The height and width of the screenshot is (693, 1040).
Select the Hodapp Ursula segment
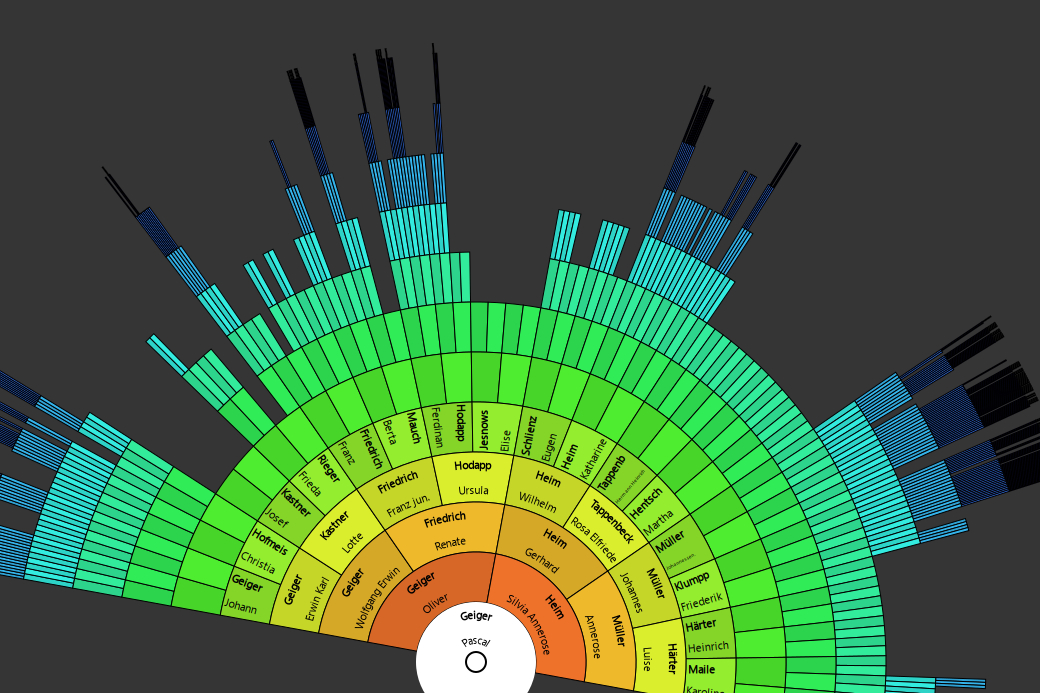click(x=473, y=478)
